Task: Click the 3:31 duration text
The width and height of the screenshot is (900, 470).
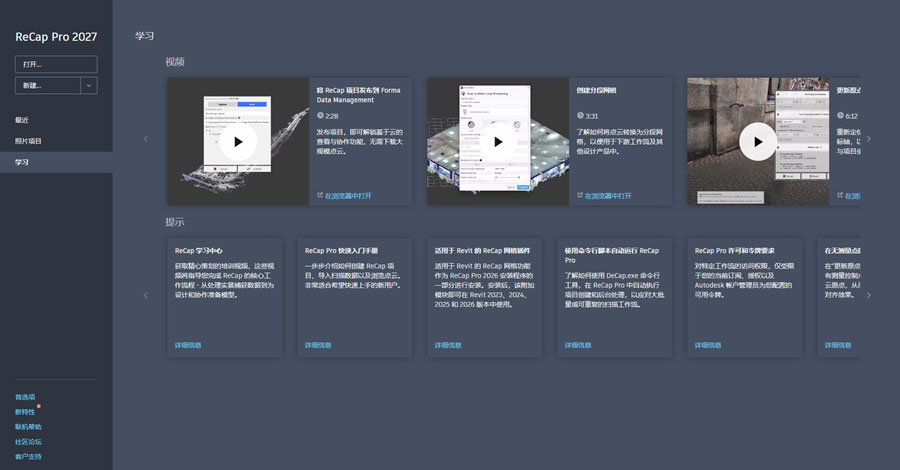Action: [592, 116]
